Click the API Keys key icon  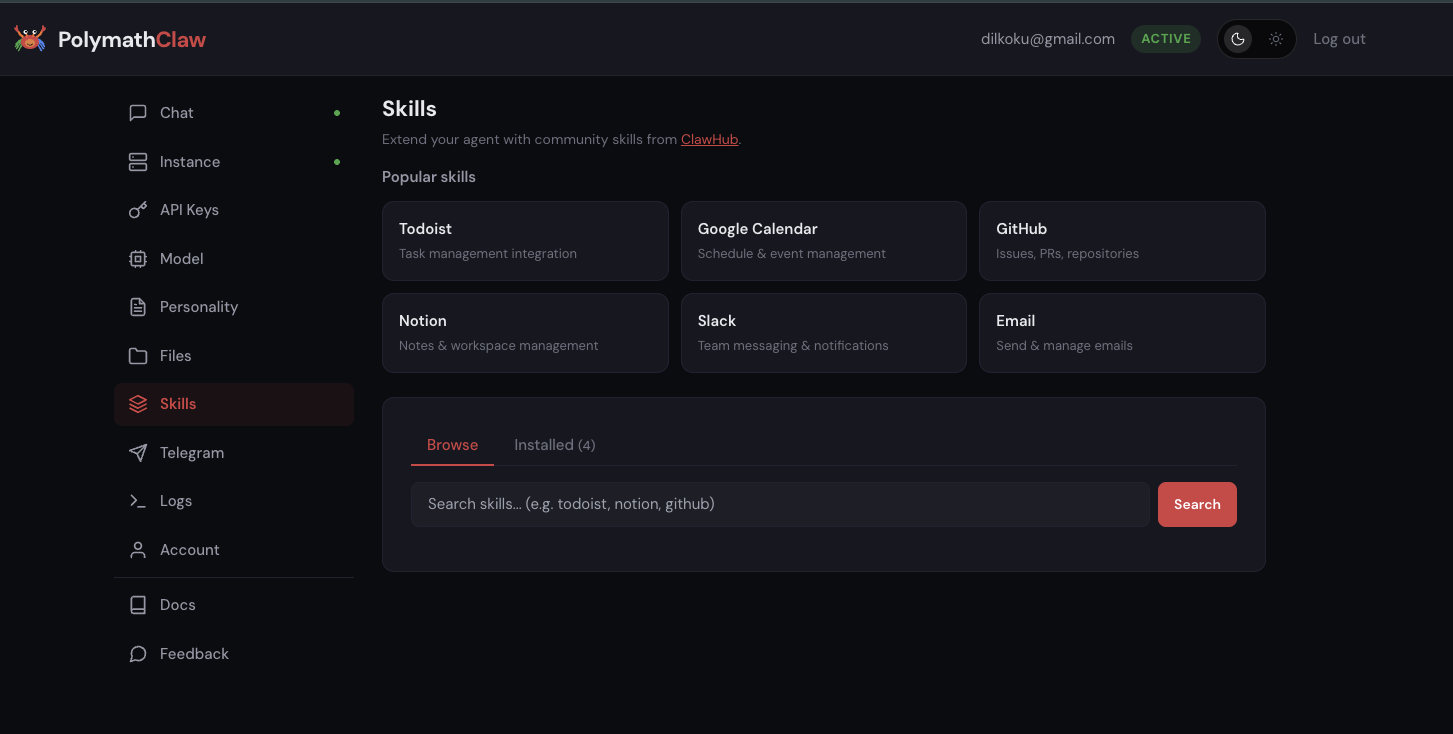[138, 210]
